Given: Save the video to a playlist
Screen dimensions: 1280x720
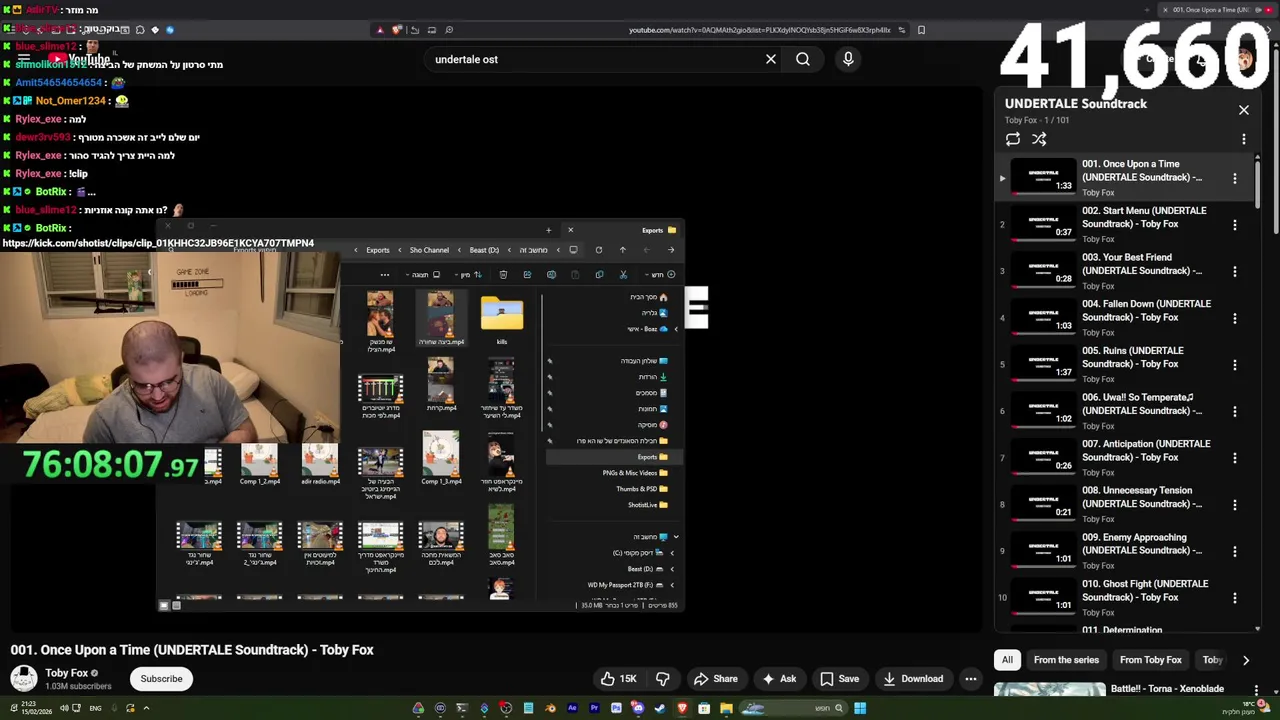Looking at the screenshot, I should pyautogui.click(x=840, y=679).
